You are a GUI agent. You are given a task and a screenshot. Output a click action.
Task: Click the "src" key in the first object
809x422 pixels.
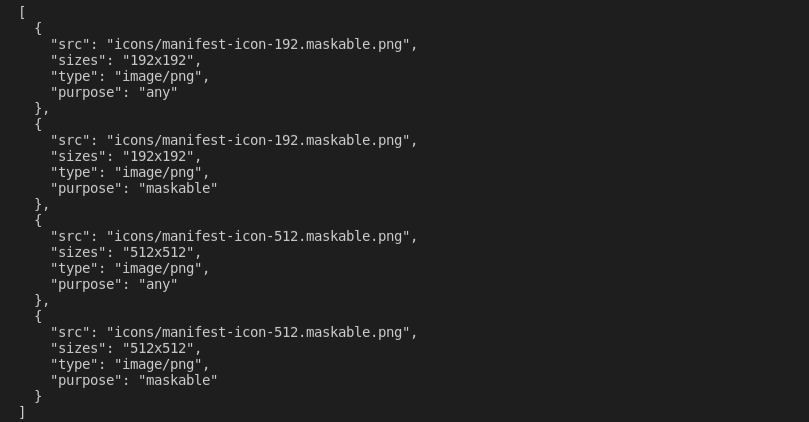click(x=70, y=44)
